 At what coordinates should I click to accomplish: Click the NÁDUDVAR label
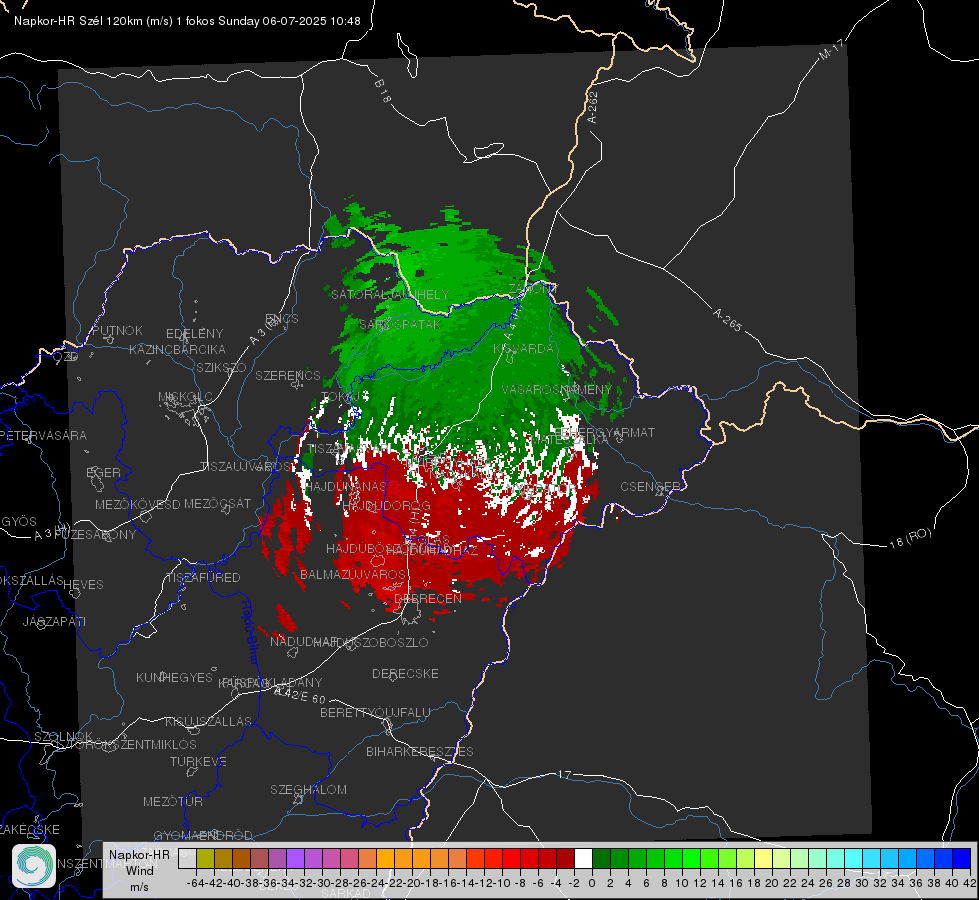302,641
